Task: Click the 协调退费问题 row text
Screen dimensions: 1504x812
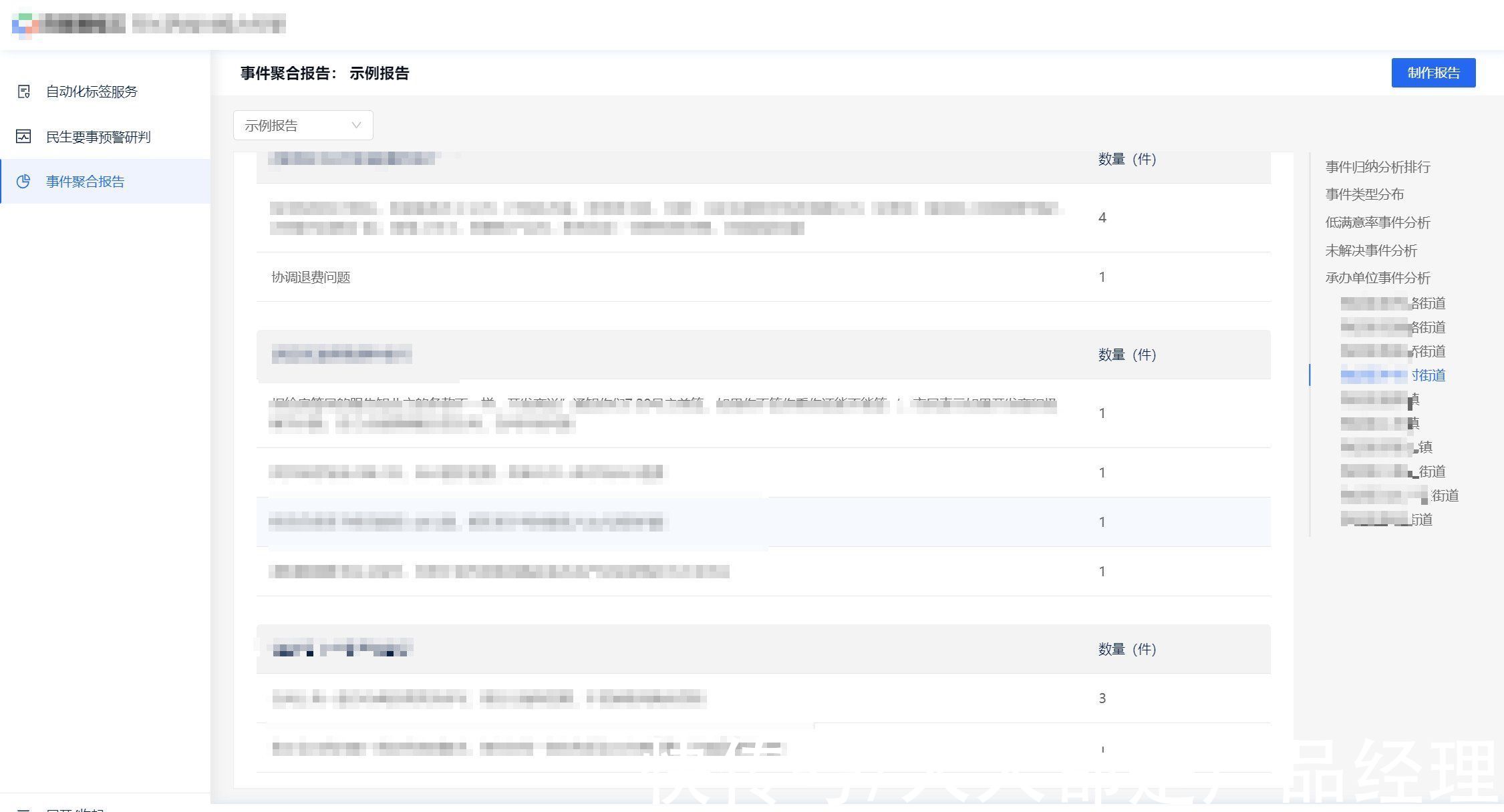Action: (x=311, y=277)
